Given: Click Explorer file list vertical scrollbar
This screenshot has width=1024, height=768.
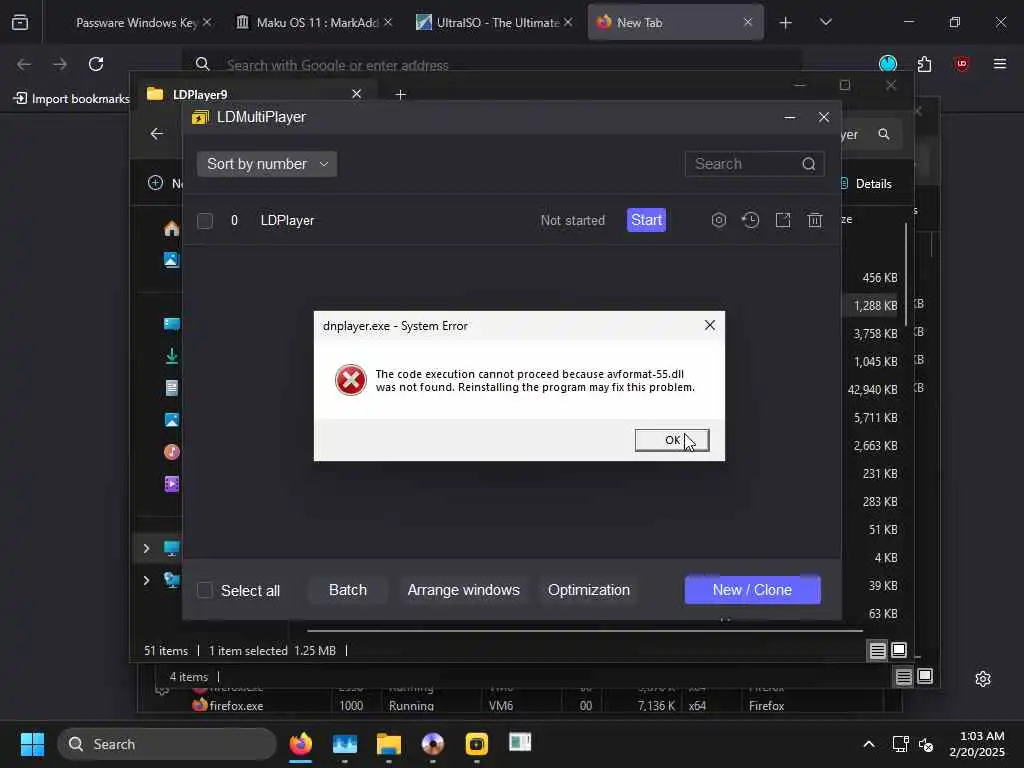Looking at the screenshot, I should pos(906,274).
